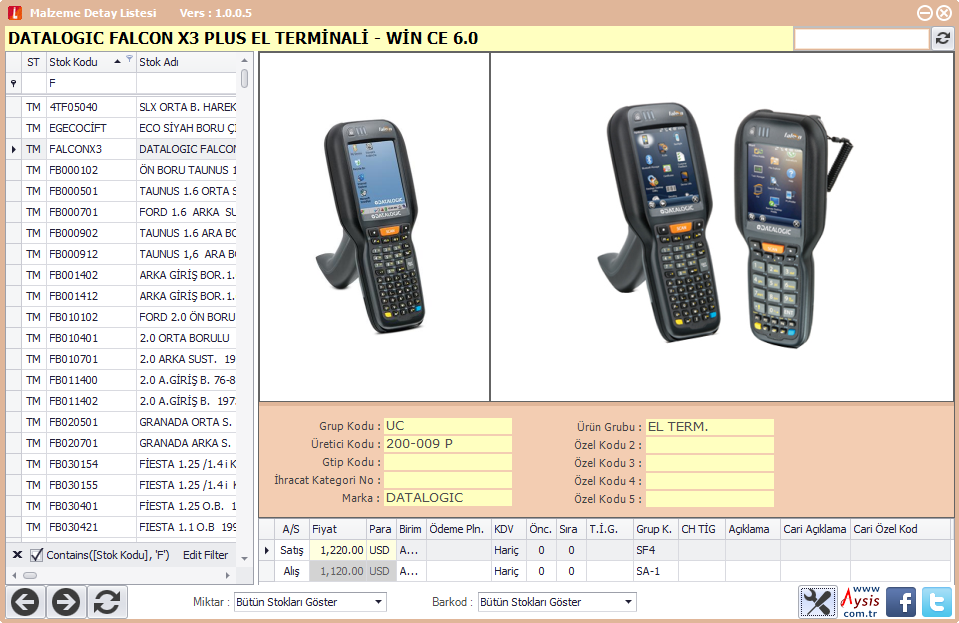Select Stok Adı column header

pyautogui.click(x=187, y=62)
